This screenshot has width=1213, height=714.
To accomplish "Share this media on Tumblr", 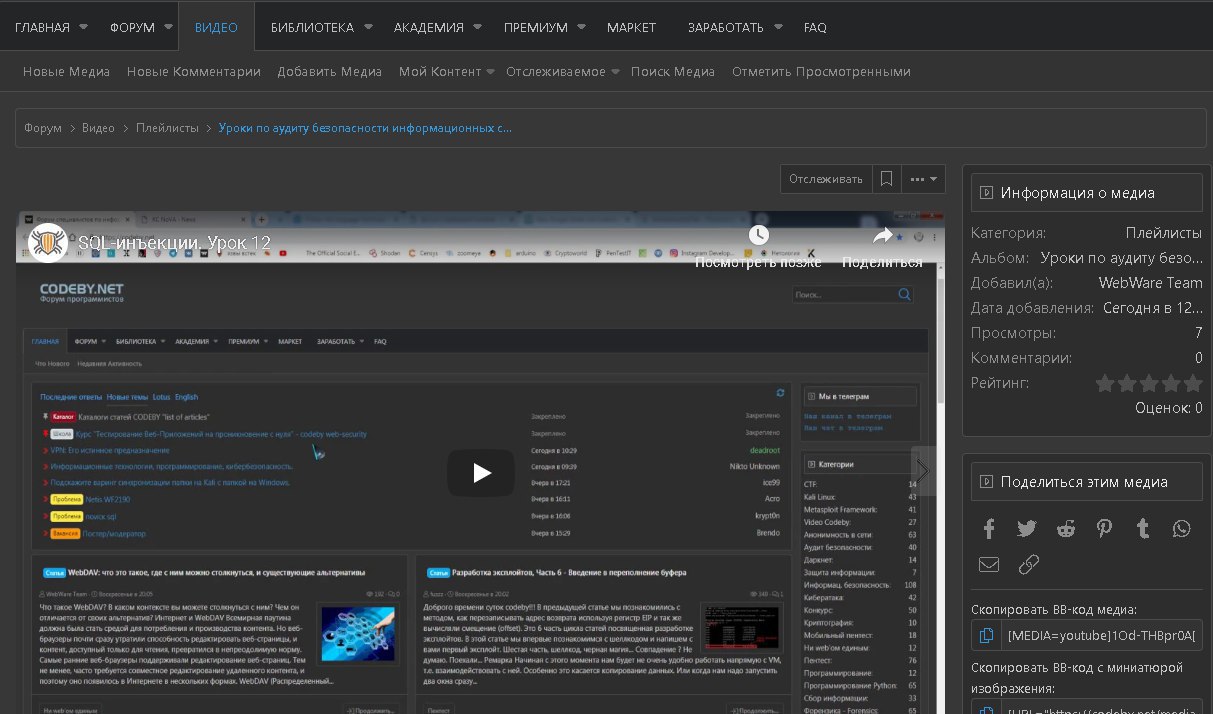I will point(1143,528).
